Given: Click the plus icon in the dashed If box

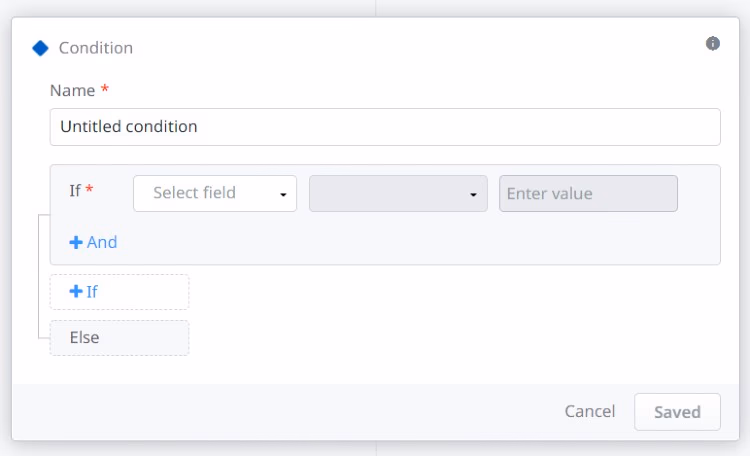Looking at the screenshot, I should [x=76, y=292].
